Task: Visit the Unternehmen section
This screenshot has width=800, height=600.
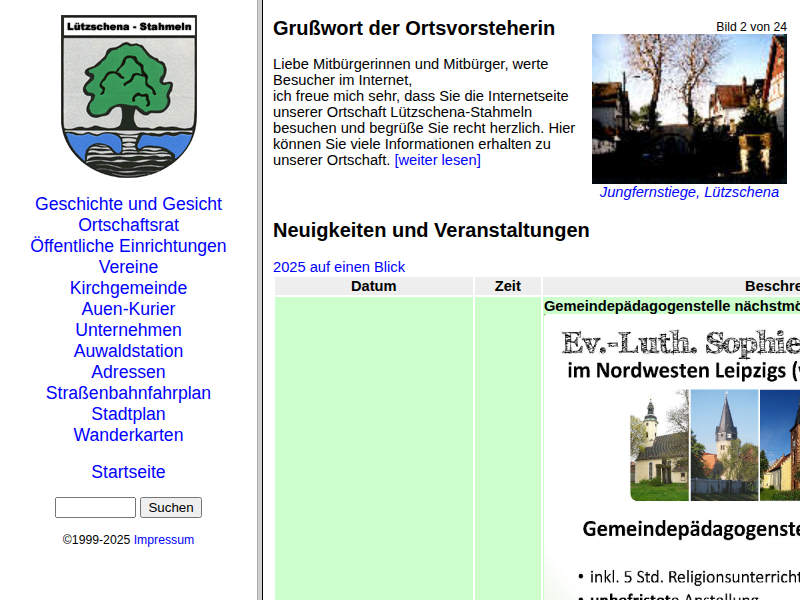Action: (x=128, y=330)
